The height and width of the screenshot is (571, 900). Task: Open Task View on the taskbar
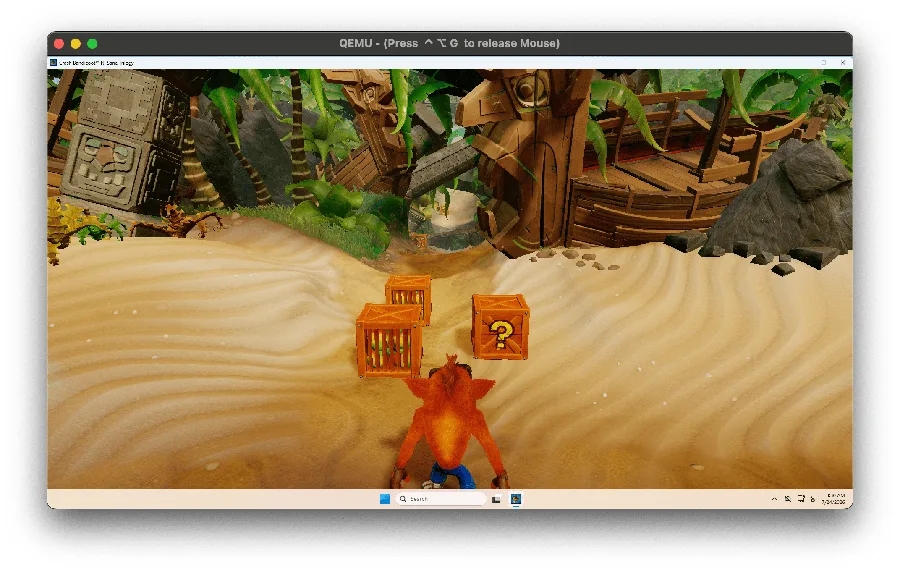496,499
